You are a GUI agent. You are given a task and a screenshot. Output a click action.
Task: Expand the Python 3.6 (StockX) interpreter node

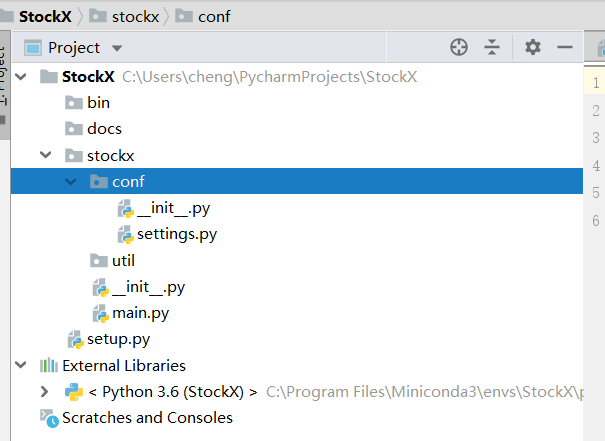45,392
